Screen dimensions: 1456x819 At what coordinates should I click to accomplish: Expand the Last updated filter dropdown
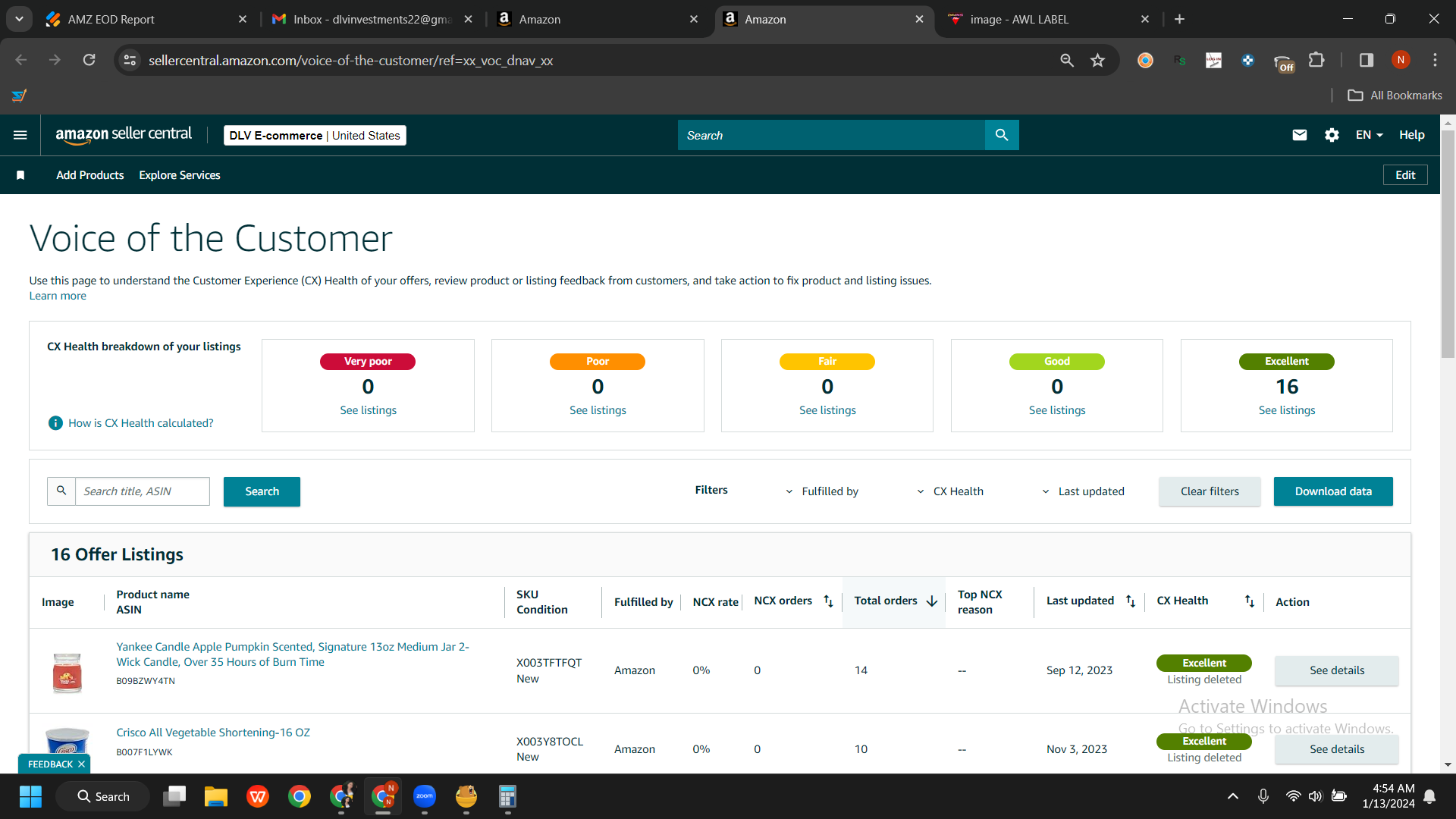point(1083,491)
